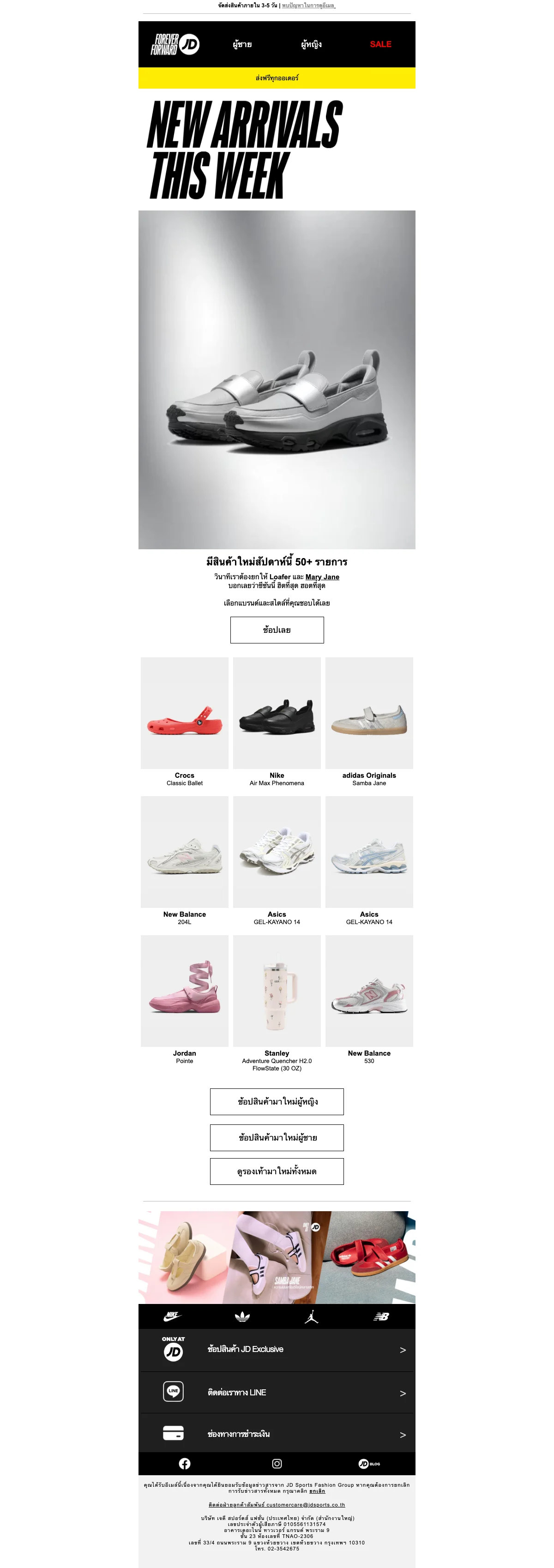Expand the payment channels row arrow
Image resolution: width=554 pixels, height=1568 pixels.
coord(403,1435)
